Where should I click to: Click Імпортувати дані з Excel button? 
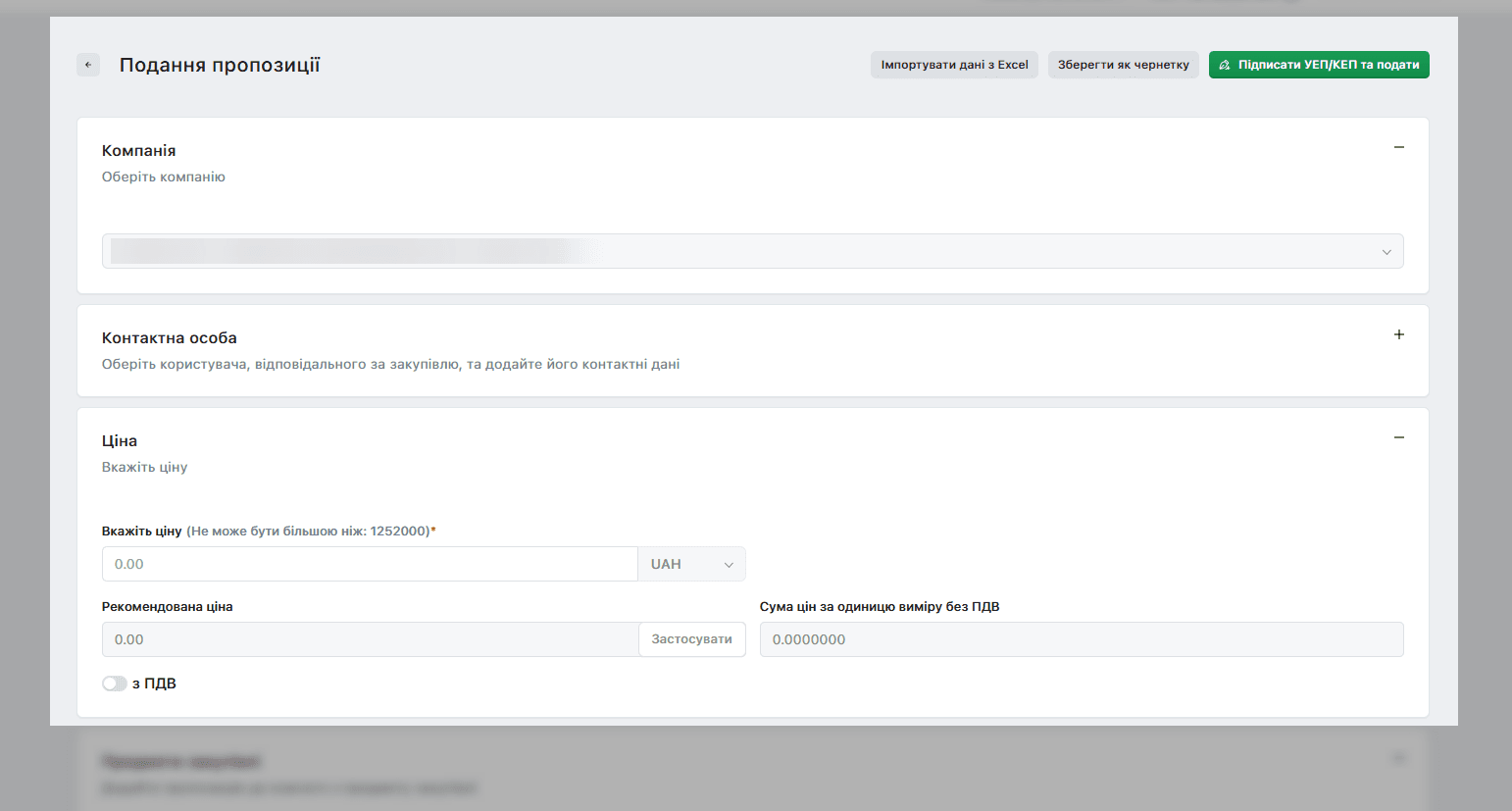pos(954,65)
